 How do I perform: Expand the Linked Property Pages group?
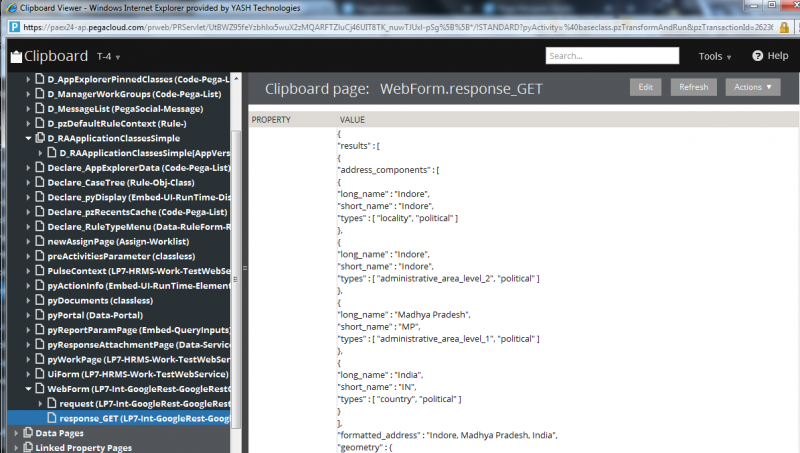tap(16, 448)
